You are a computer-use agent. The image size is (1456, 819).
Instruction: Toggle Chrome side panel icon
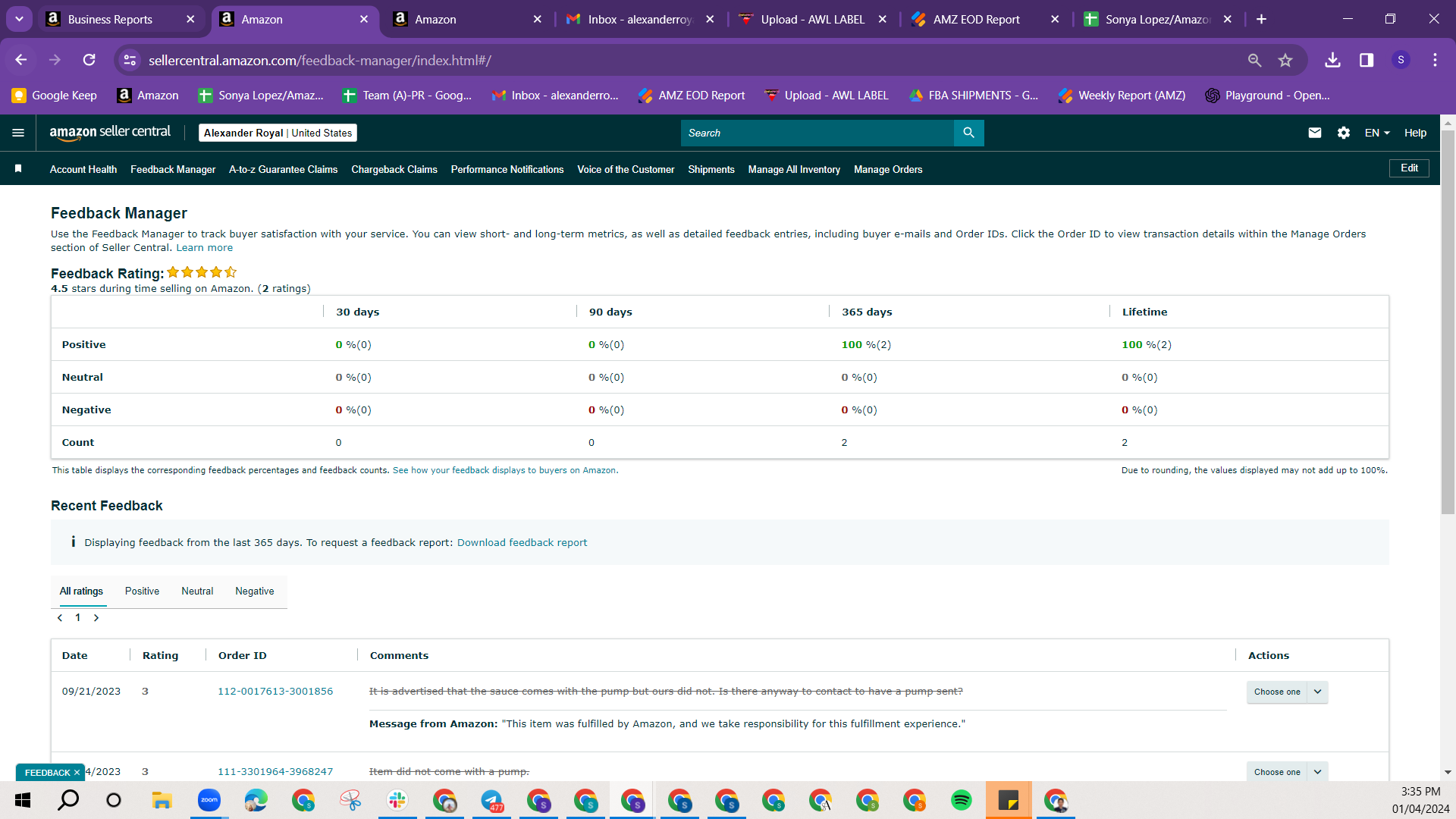coord(1367,60)
